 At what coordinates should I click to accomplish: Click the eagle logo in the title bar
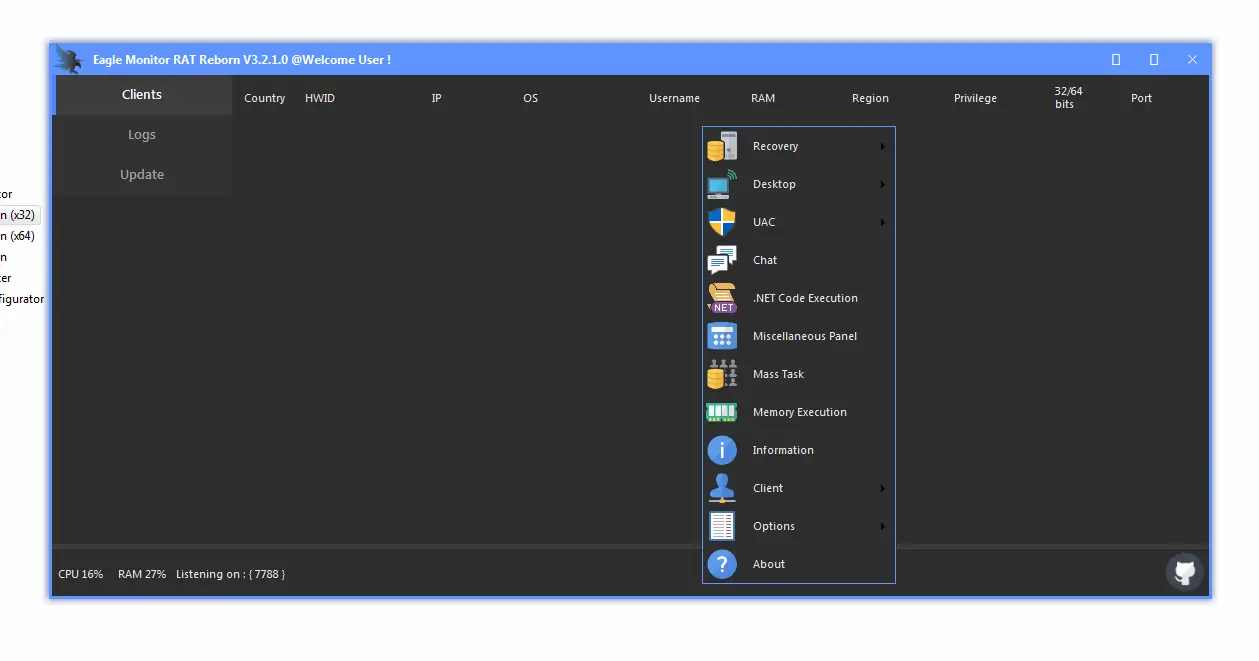point(67,58)
